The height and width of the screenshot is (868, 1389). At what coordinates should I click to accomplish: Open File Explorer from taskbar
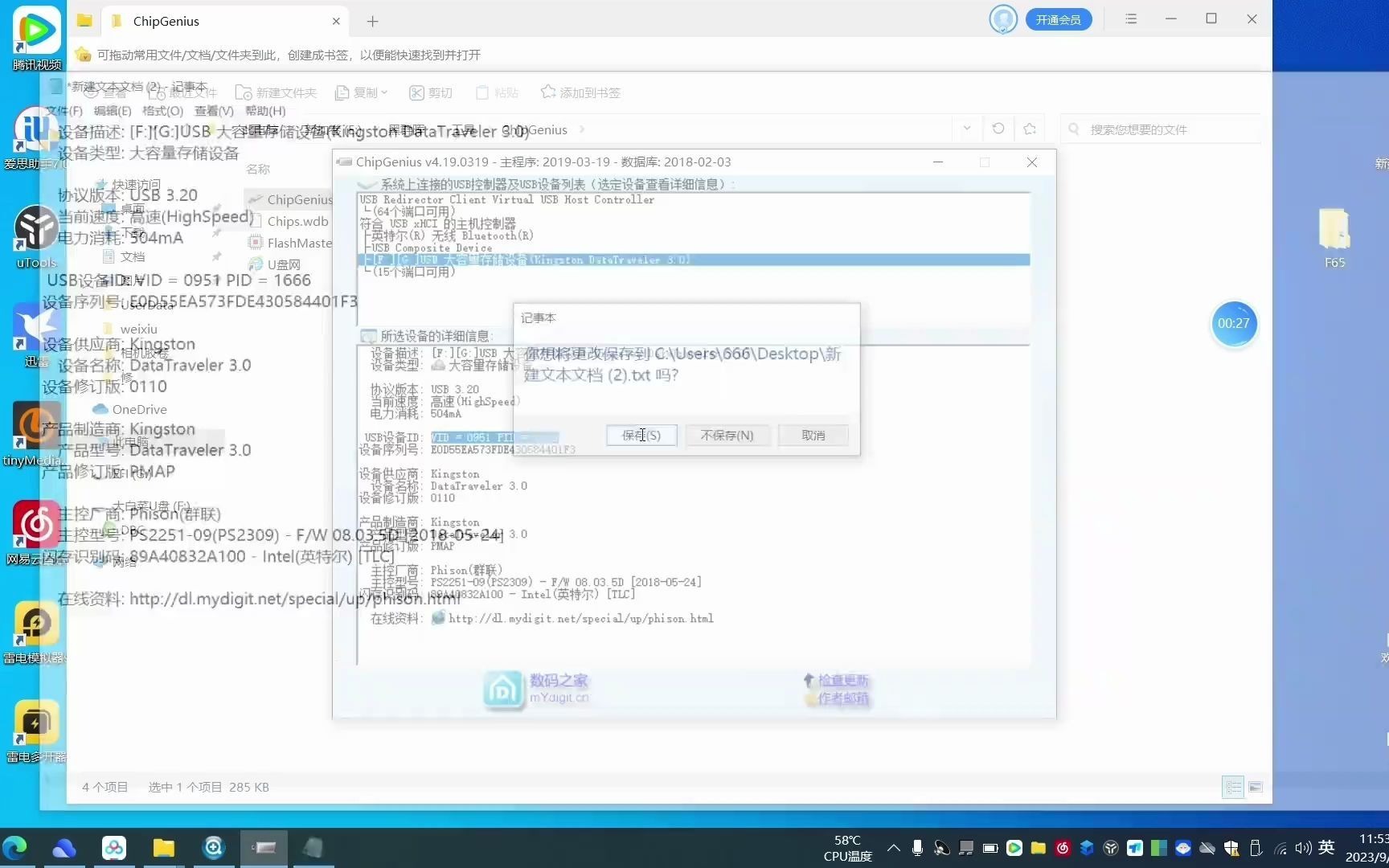point(164,848)
